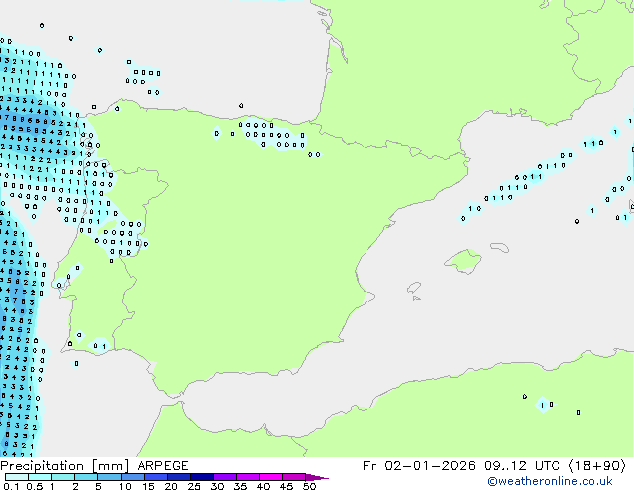Select the 40–45 mm magenta legend swatch

[271, 477]
